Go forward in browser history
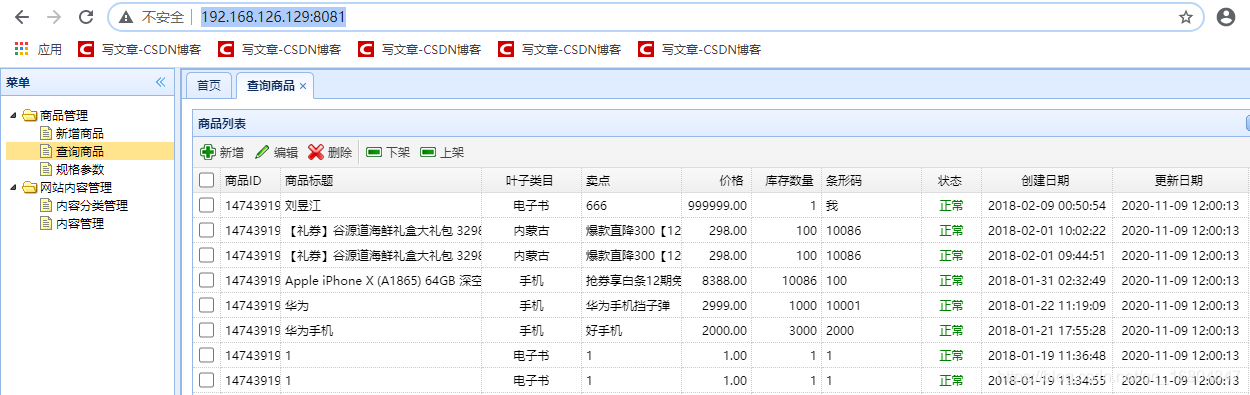This screenshot has height=395, width=1250. (54, 17)
